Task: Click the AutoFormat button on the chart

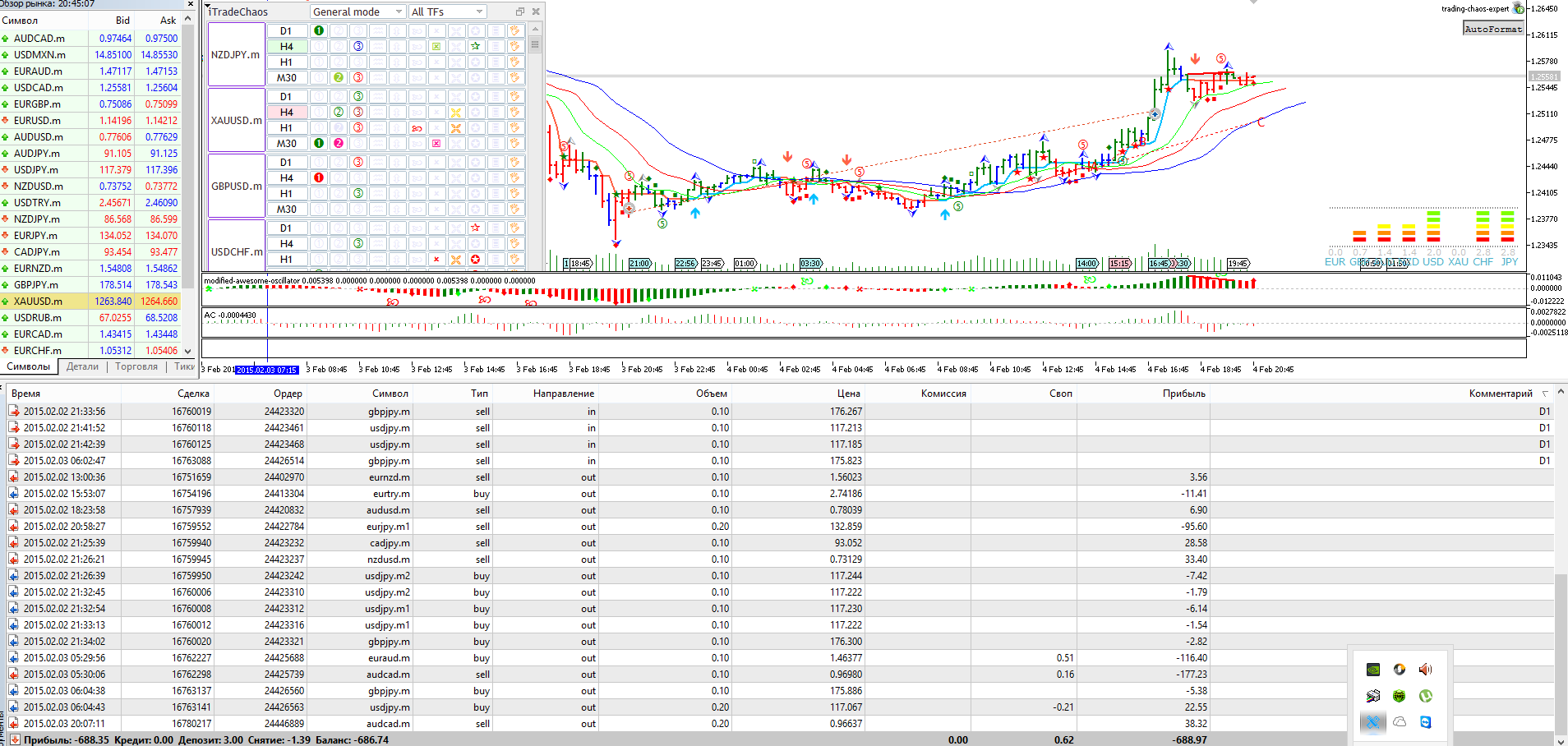Action: click(1493, 29)
